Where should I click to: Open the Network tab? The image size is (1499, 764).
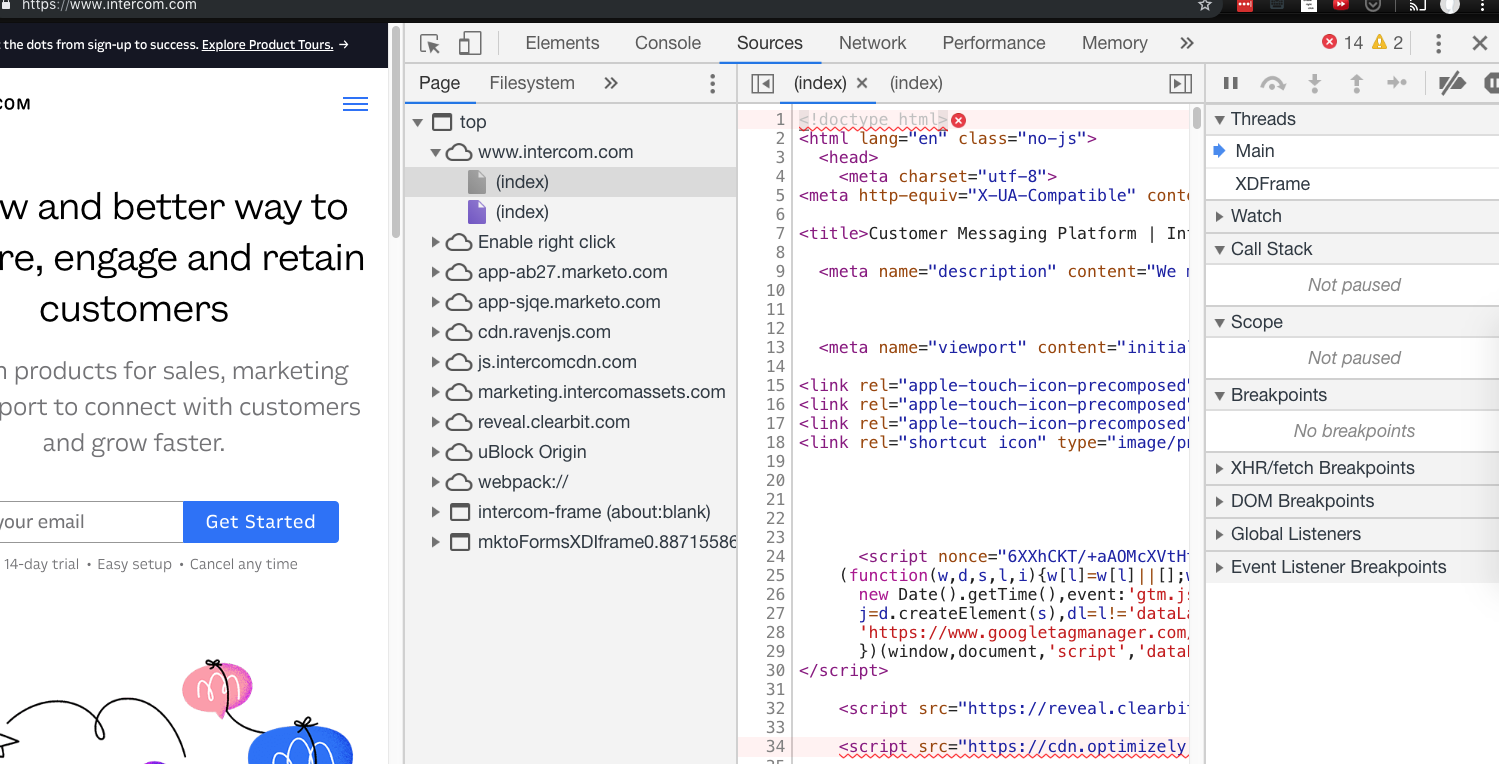pos(872,43)
